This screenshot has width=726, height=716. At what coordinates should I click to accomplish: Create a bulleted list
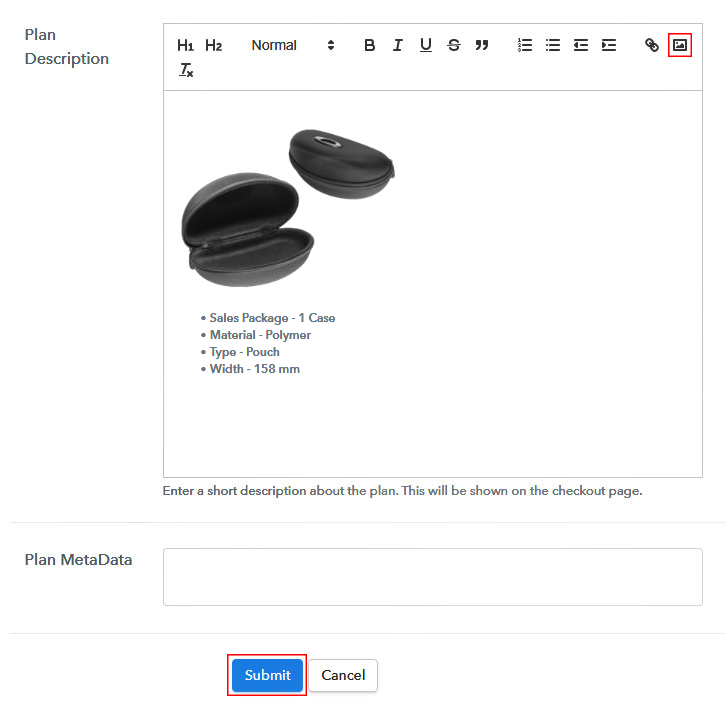coord(553,45)
